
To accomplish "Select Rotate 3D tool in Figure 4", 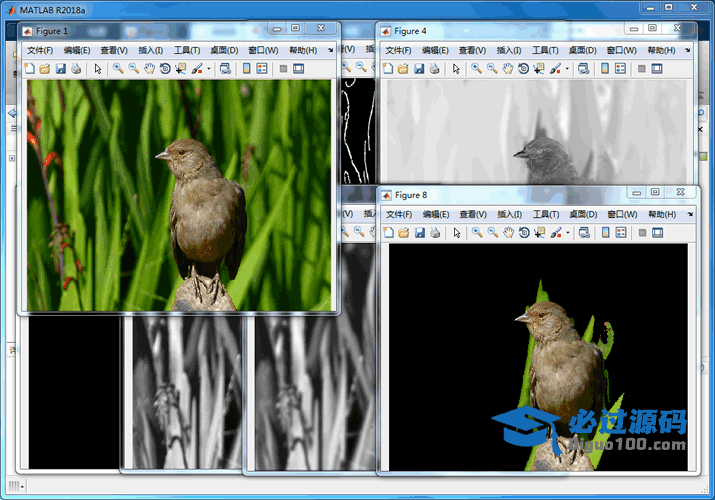I will [x=524, y=69].
